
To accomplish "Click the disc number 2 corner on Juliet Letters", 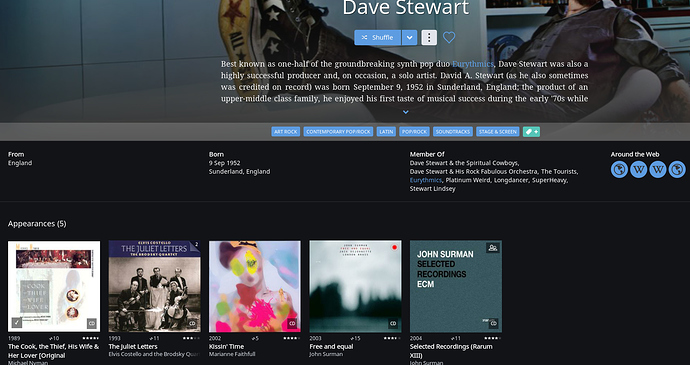I will coord(196,245).
